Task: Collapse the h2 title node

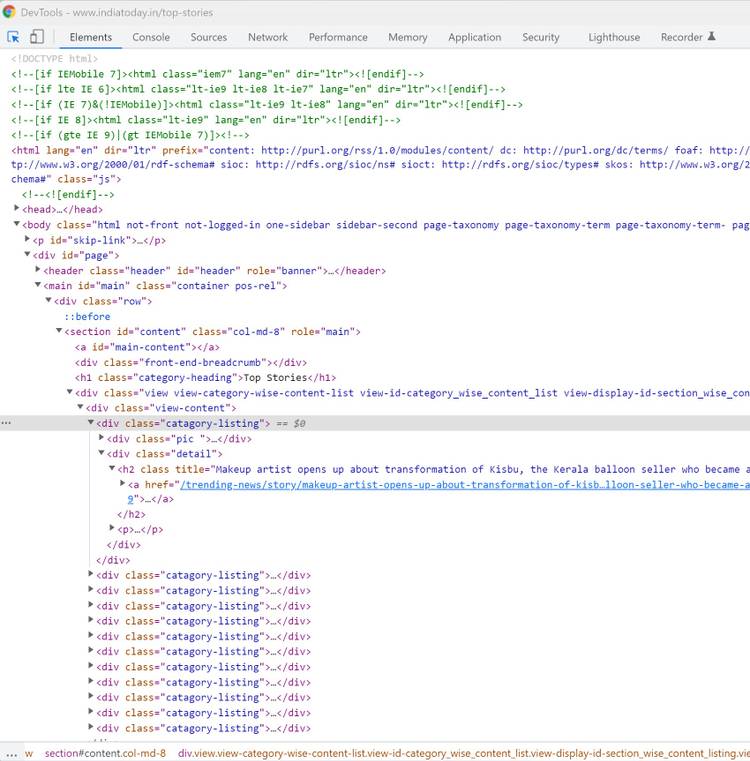Action: click(x=112, y=468)
